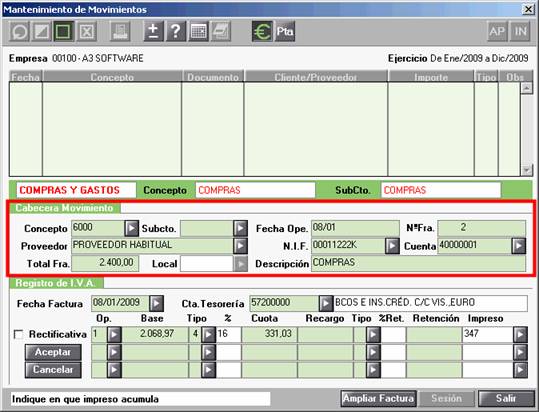Click the crossed-box delete toolbar icon
The height and width of the screenshot is (412, 539).
coord(86,32)
